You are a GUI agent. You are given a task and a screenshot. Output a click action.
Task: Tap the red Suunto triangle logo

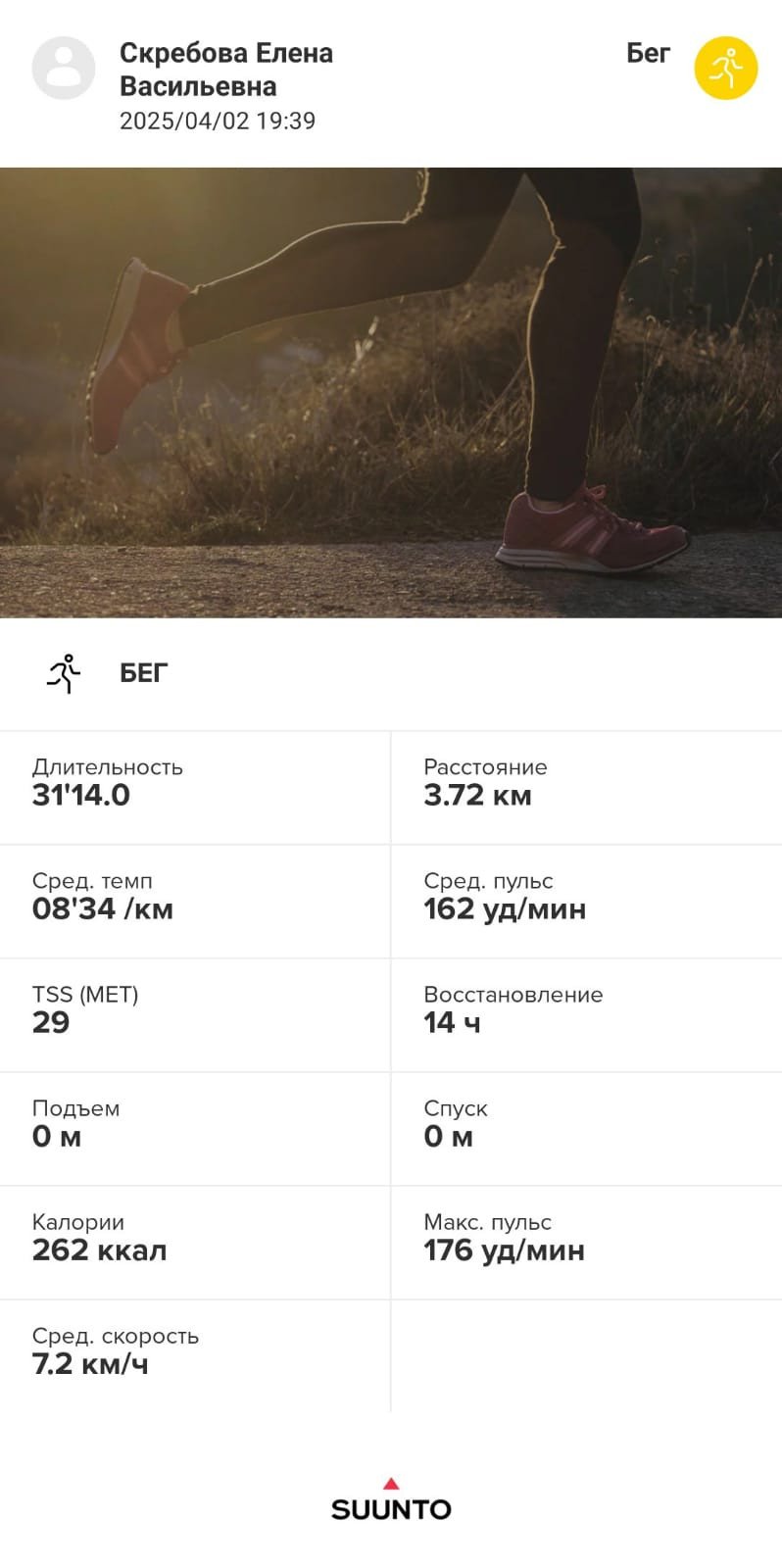pyautogui.click(x=391, y=1484)
